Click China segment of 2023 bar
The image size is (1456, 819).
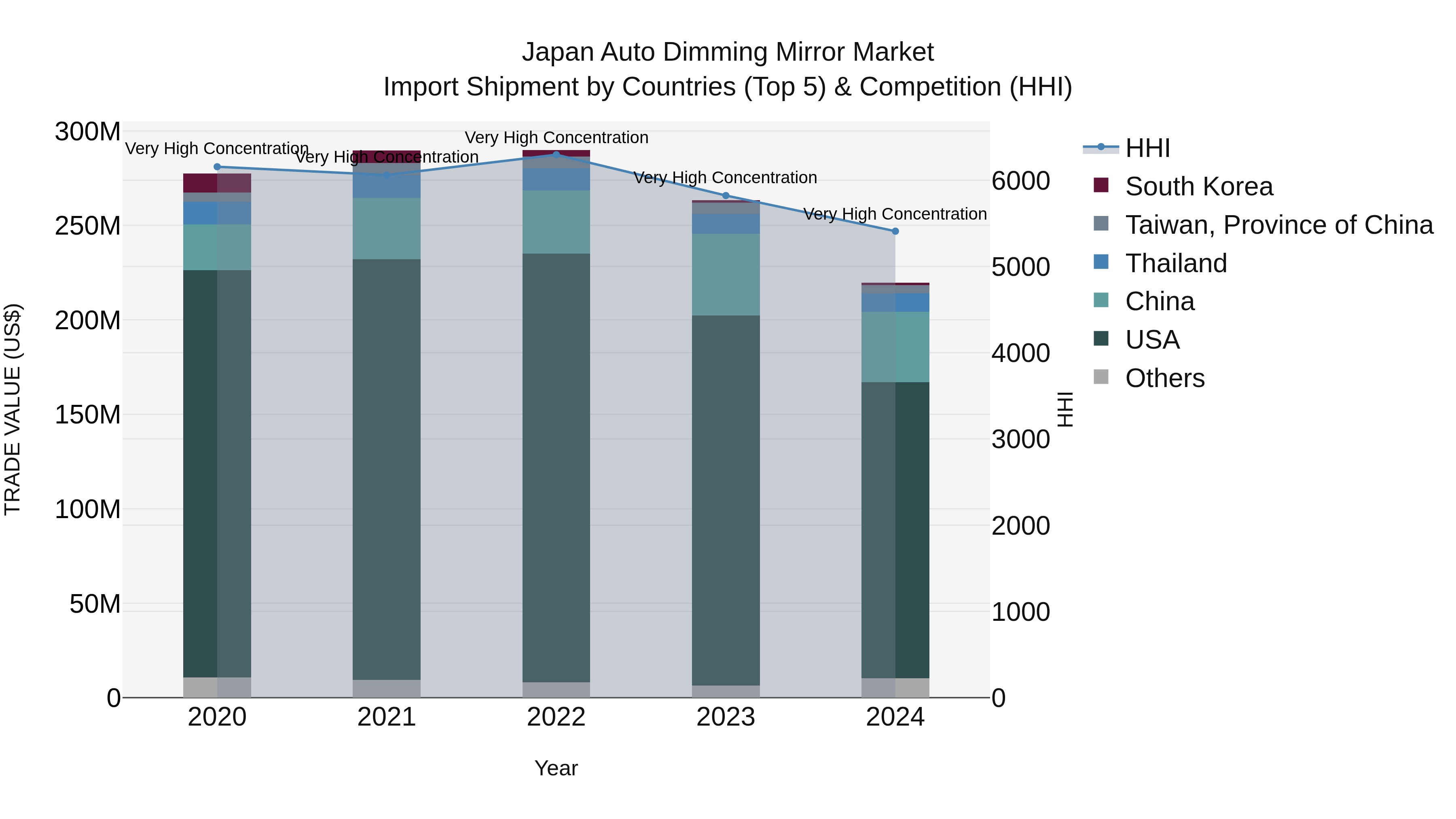click(x=726, y=274)
